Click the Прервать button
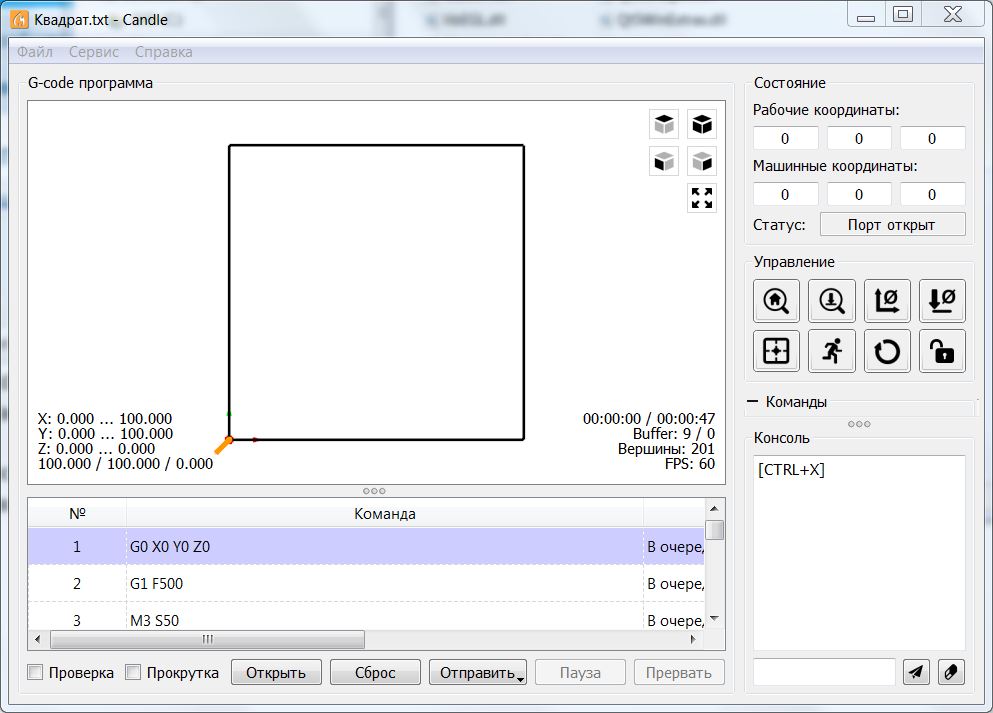 click(x=679, y=672)
